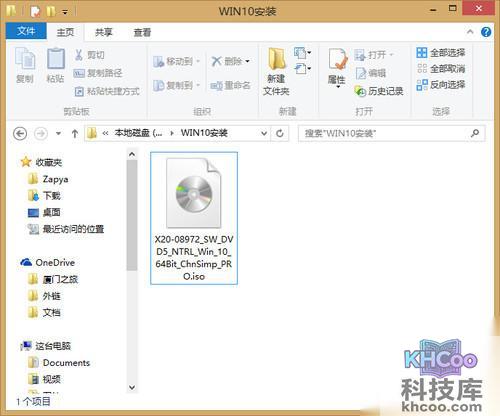Click Select none (全部取消)
This screenshot has height=416, width=500.
click(x=441, y=69)
